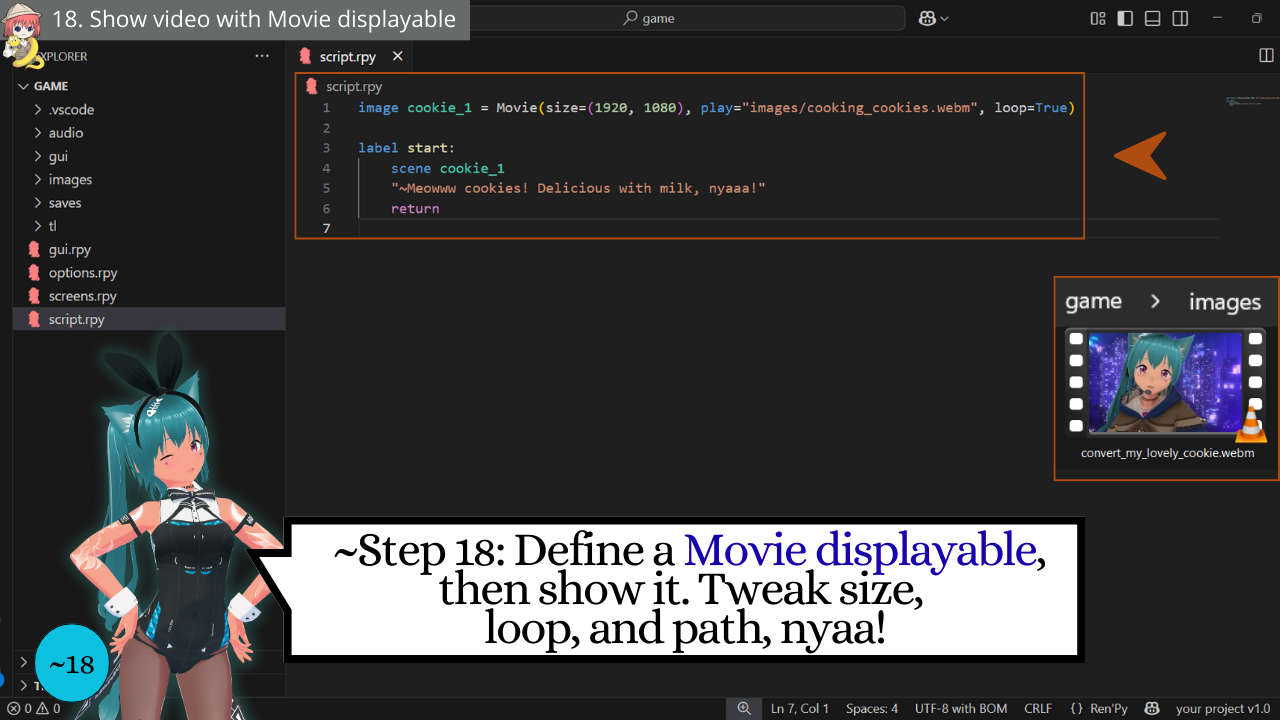Open the Copilot chat icon in title bar
1280x720 pixels.
(926, 18)
